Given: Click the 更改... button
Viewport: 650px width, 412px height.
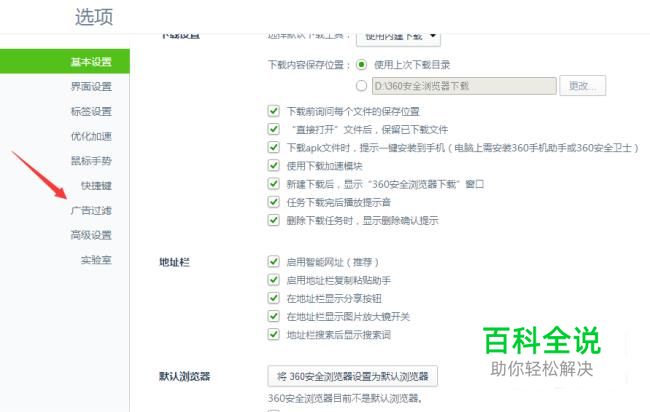Looking at the screenshot, I should pyautogui.click(x=582, y=86).
